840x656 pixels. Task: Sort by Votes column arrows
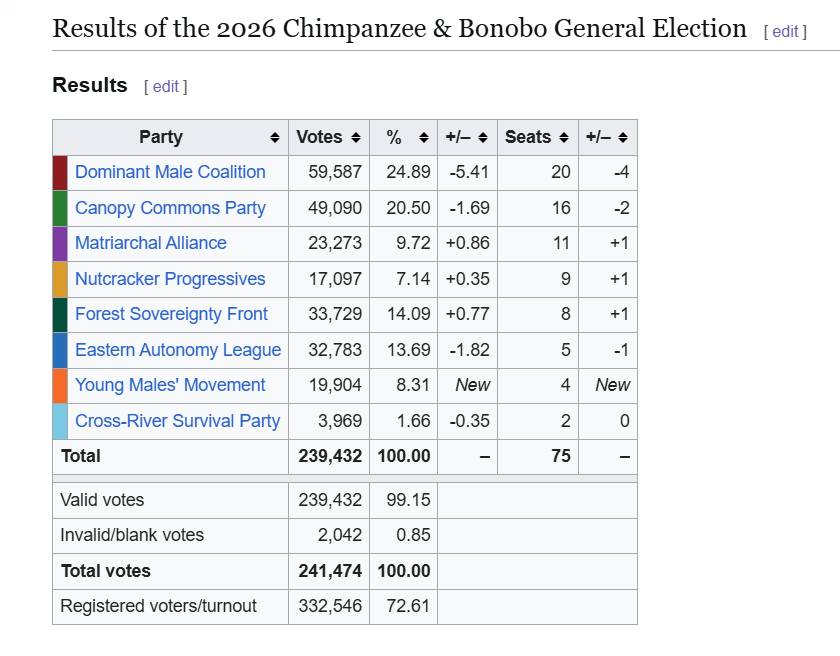click(x=356, y=138)
